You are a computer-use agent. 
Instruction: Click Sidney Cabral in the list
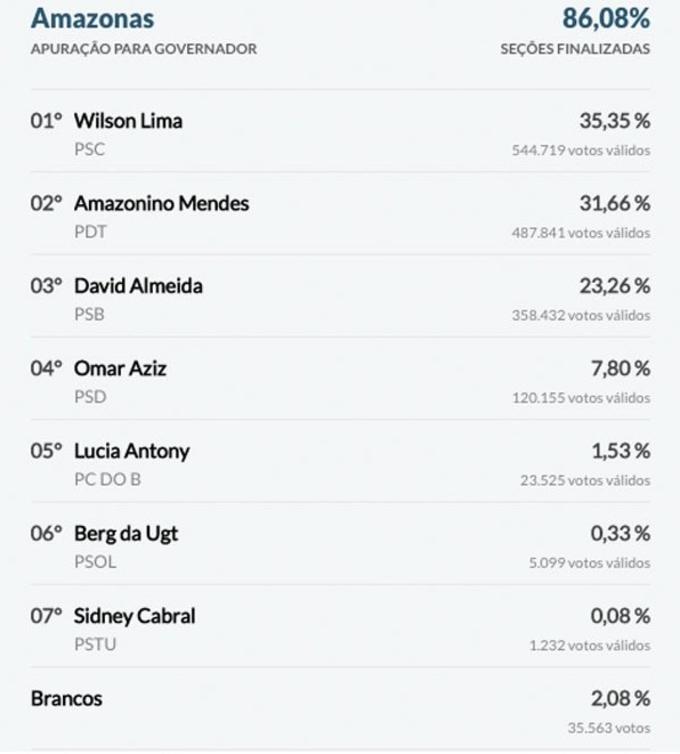(134, 616)
